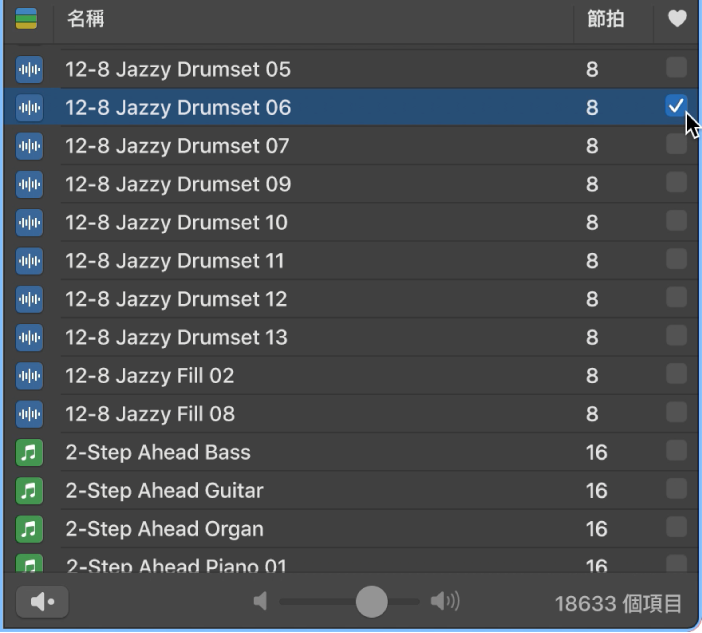Click audio loop icon for 12-8 Jazzy Fill 02
This screenshot has height=633, width=702.
pyautogui.click(x=30, y=376)
